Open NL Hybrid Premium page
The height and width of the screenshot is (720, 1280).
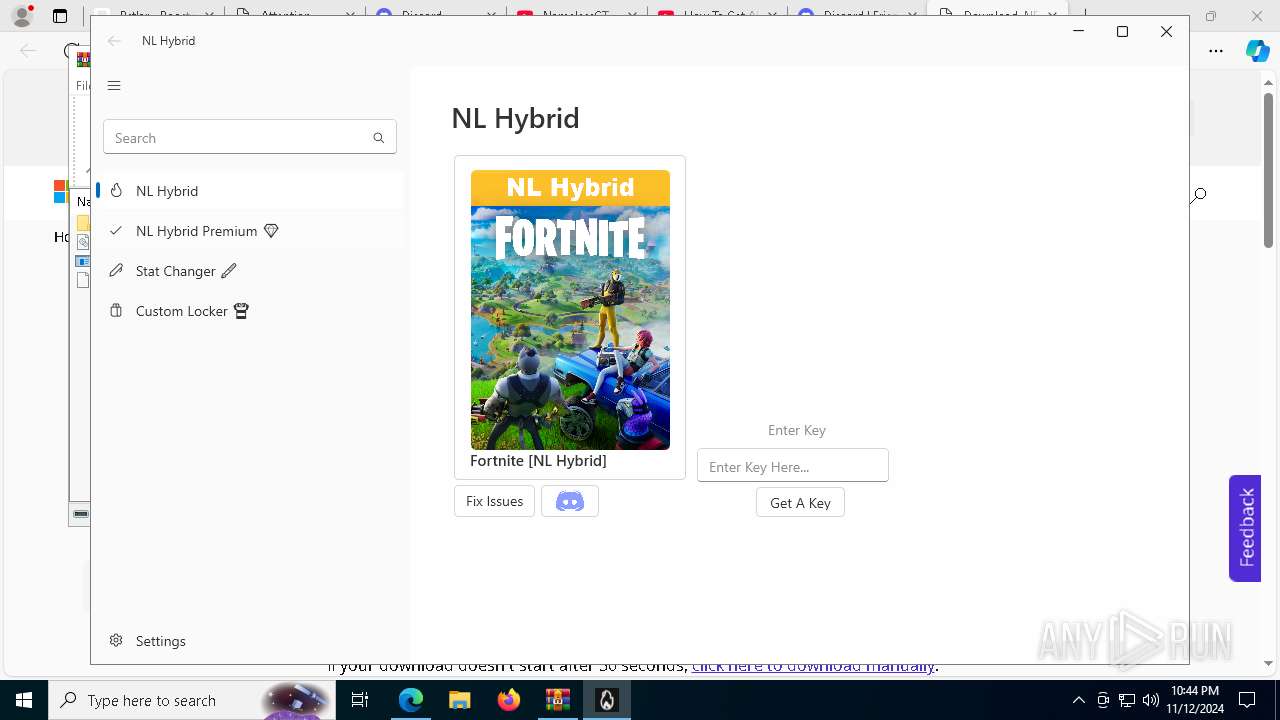tap(250, 231)
